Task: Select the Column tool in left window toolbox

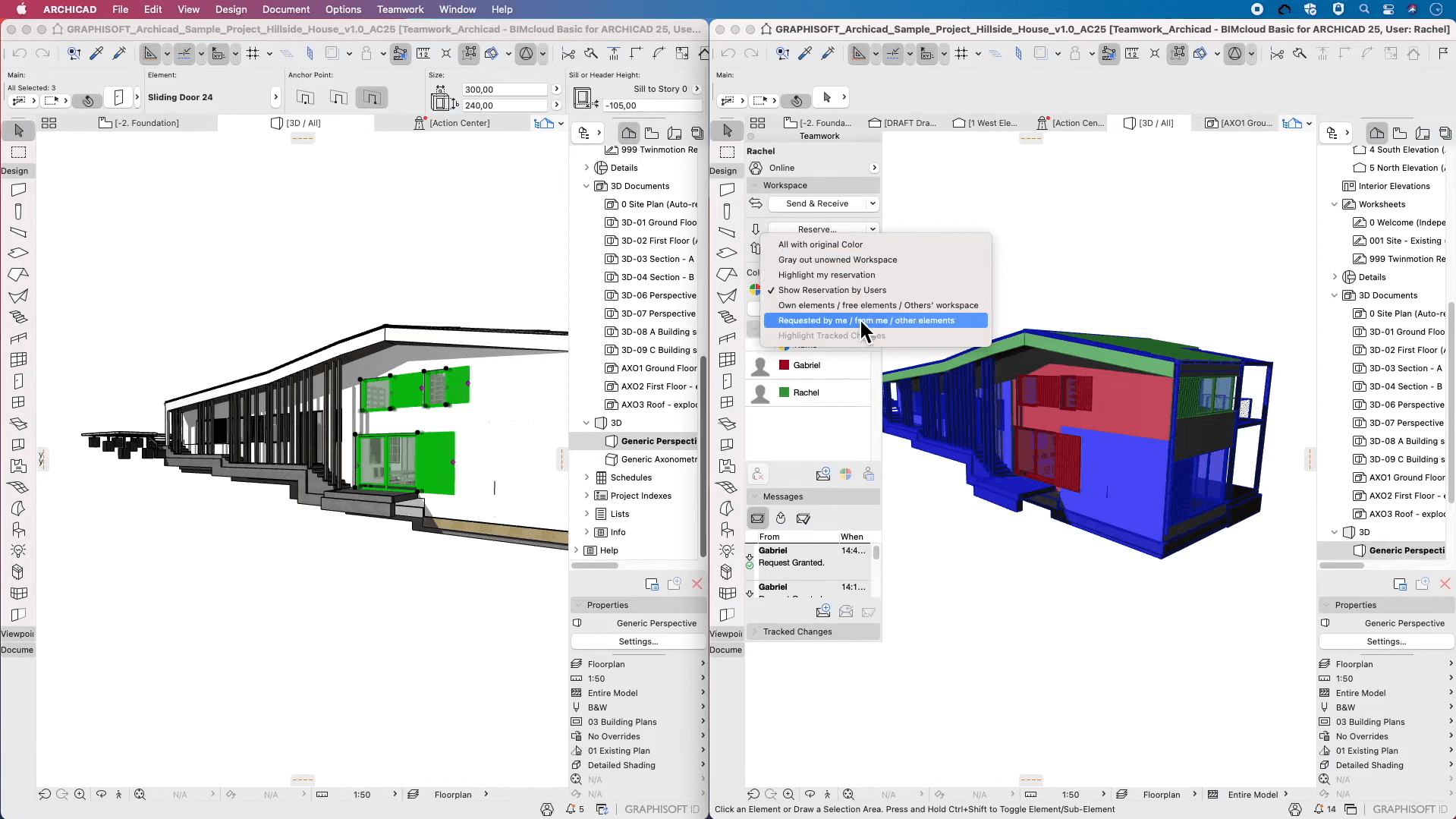Action: point(18,211)
